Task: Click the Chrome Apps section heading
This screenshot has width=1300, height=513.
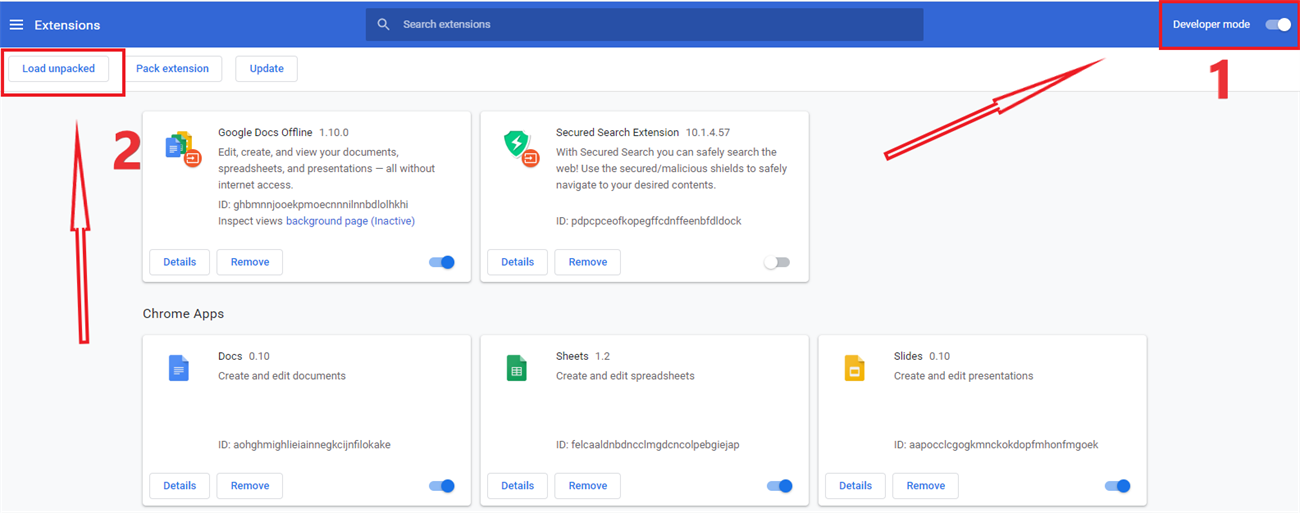Action: pyautogui.click(x=183, y=314)
